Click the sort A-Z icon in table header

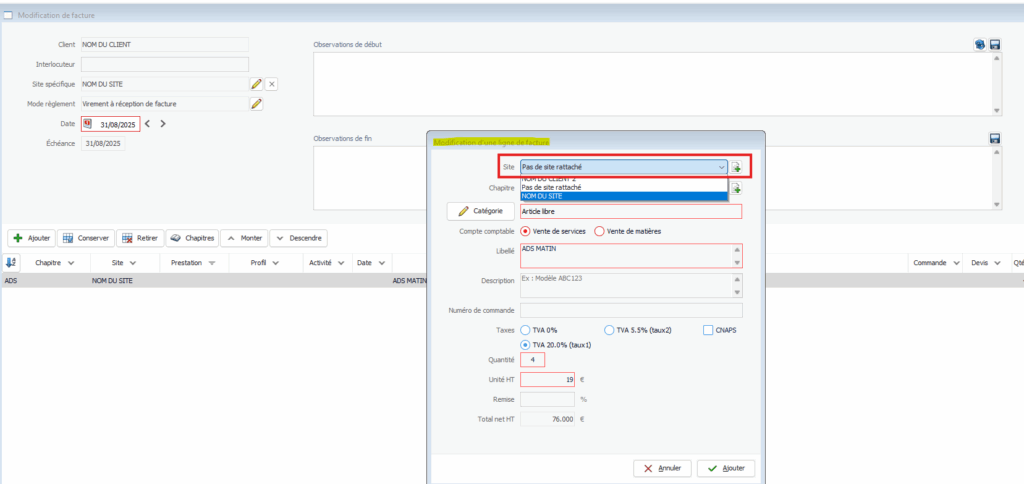pos(11,262)
